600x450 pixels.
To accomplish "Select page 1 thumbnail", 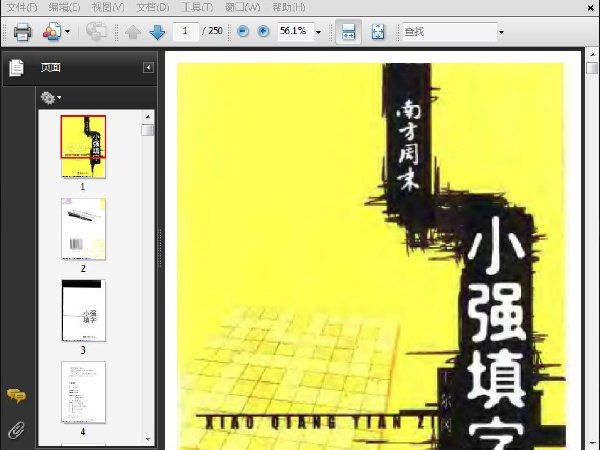I will 83,147.
